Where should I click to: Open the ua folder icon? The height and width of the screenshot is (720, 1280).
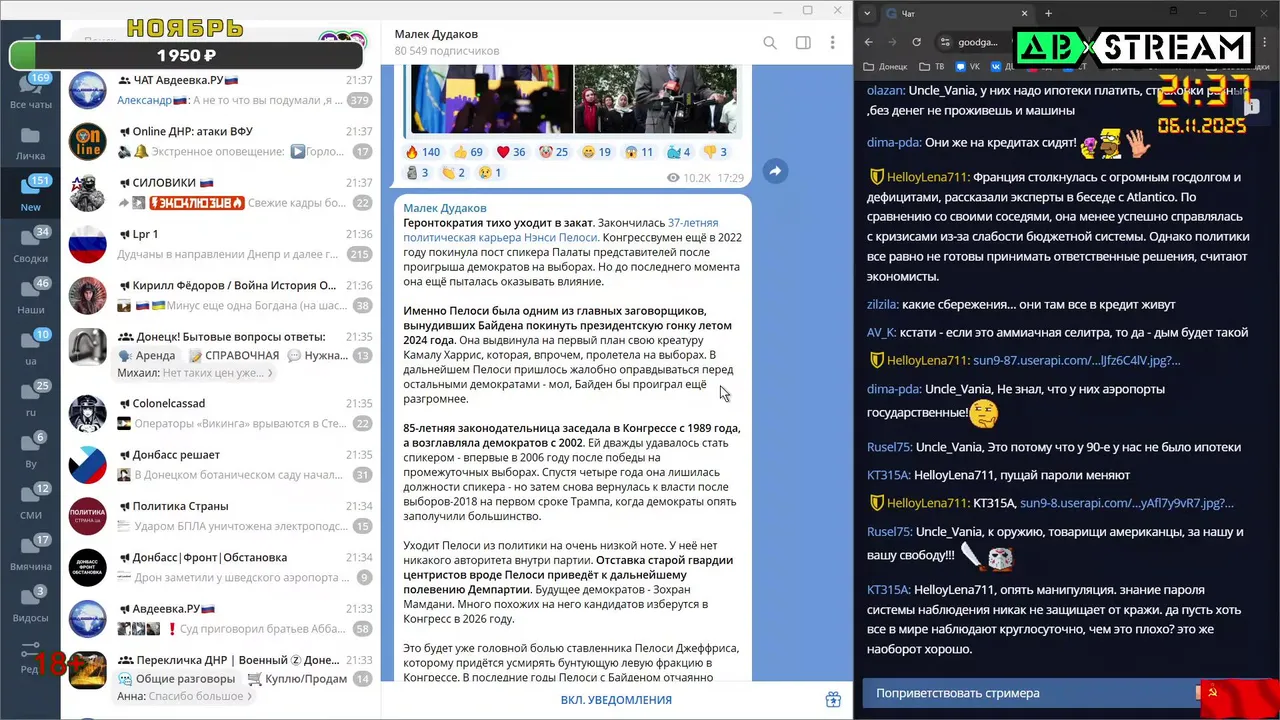(30, 348)
